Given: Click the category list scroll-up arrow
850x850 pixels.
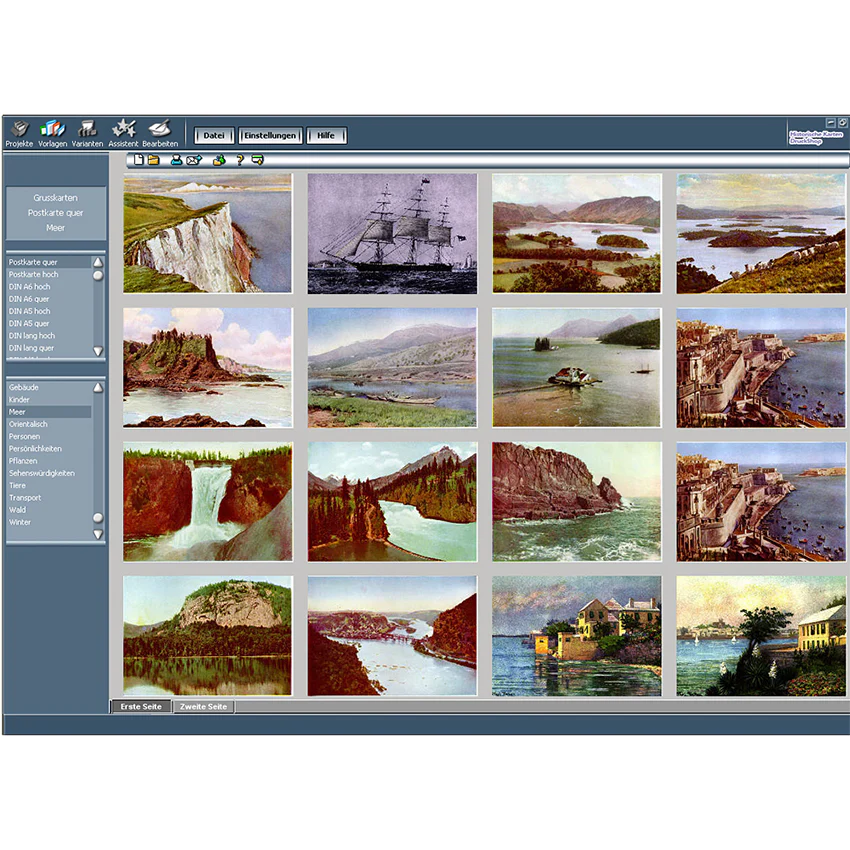Looking at the screenshot, I should point(98,388).
